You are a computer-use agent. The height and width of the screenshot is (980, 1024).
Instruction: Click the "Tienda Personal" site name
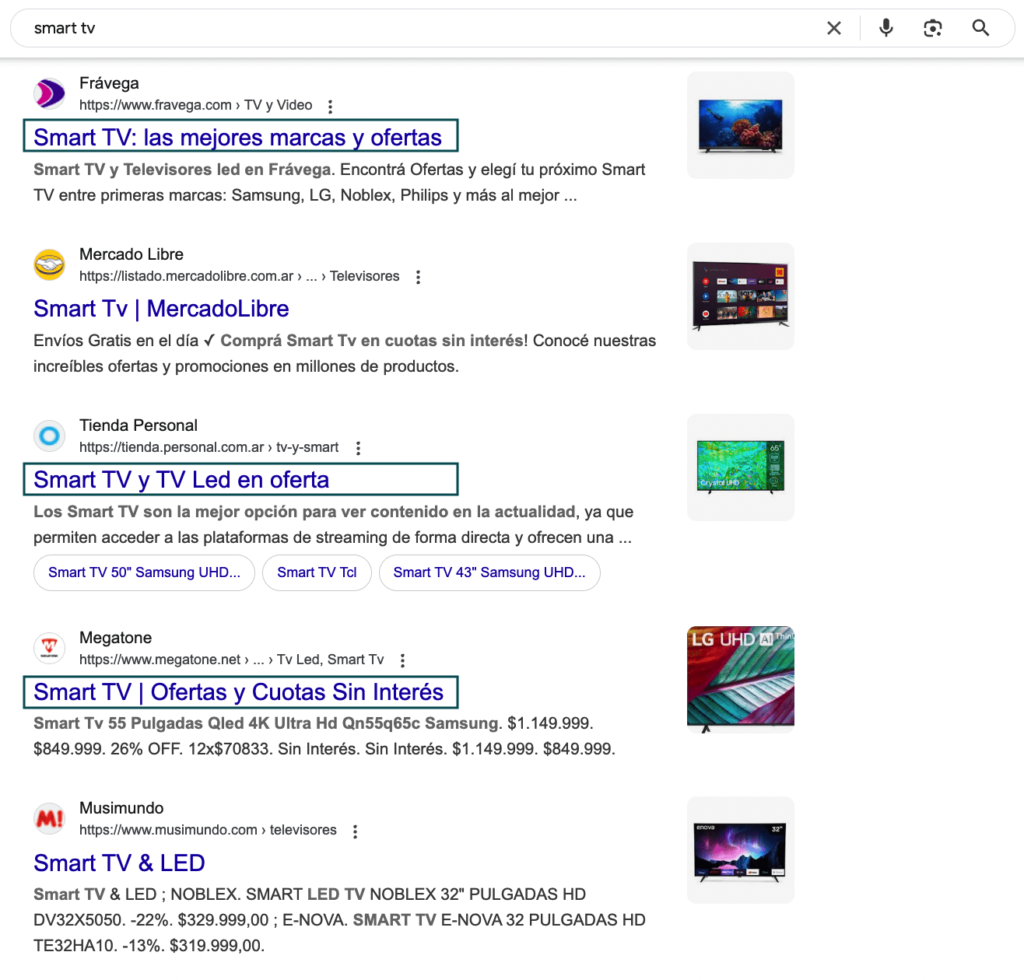point(138,425)
